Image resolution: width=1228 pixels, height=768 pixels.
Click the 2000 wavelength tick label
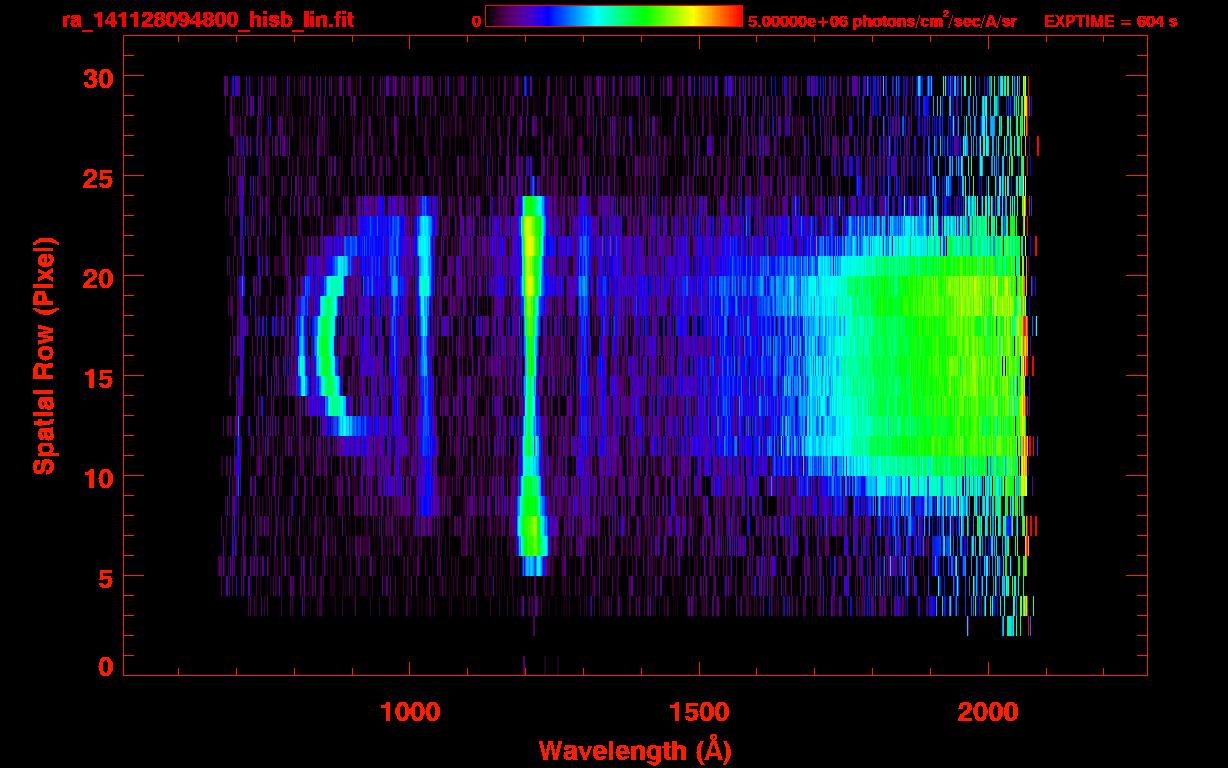point(988,711)
